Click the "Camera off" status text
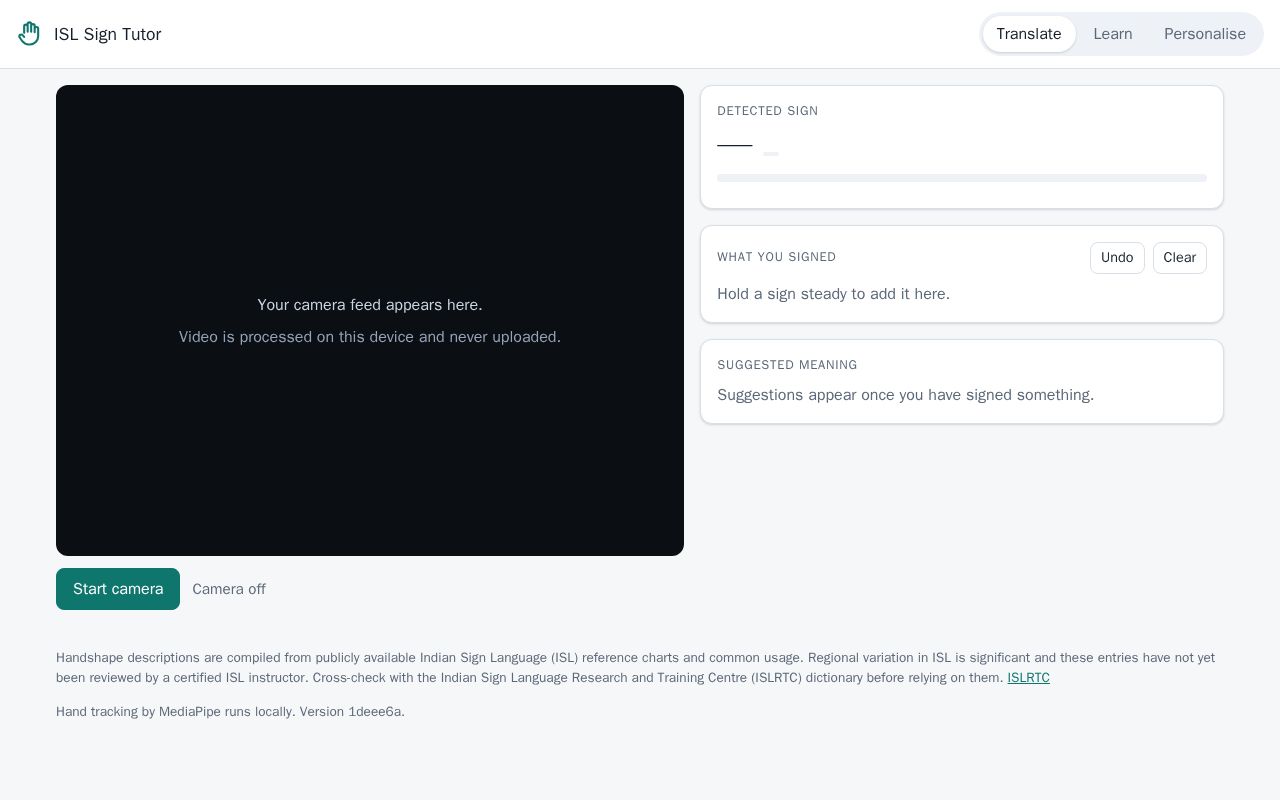1280x800 pixels. point(229,589)
